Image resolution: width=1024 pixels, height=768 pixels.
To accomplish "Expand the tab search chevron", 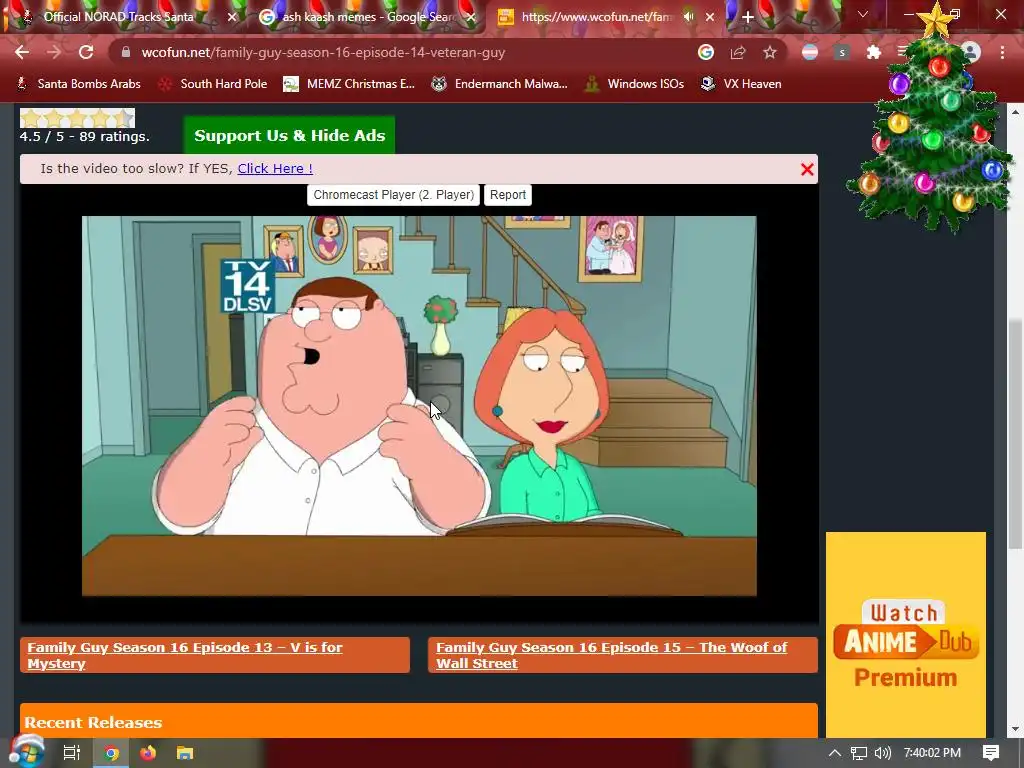I will tap(863, 14).
